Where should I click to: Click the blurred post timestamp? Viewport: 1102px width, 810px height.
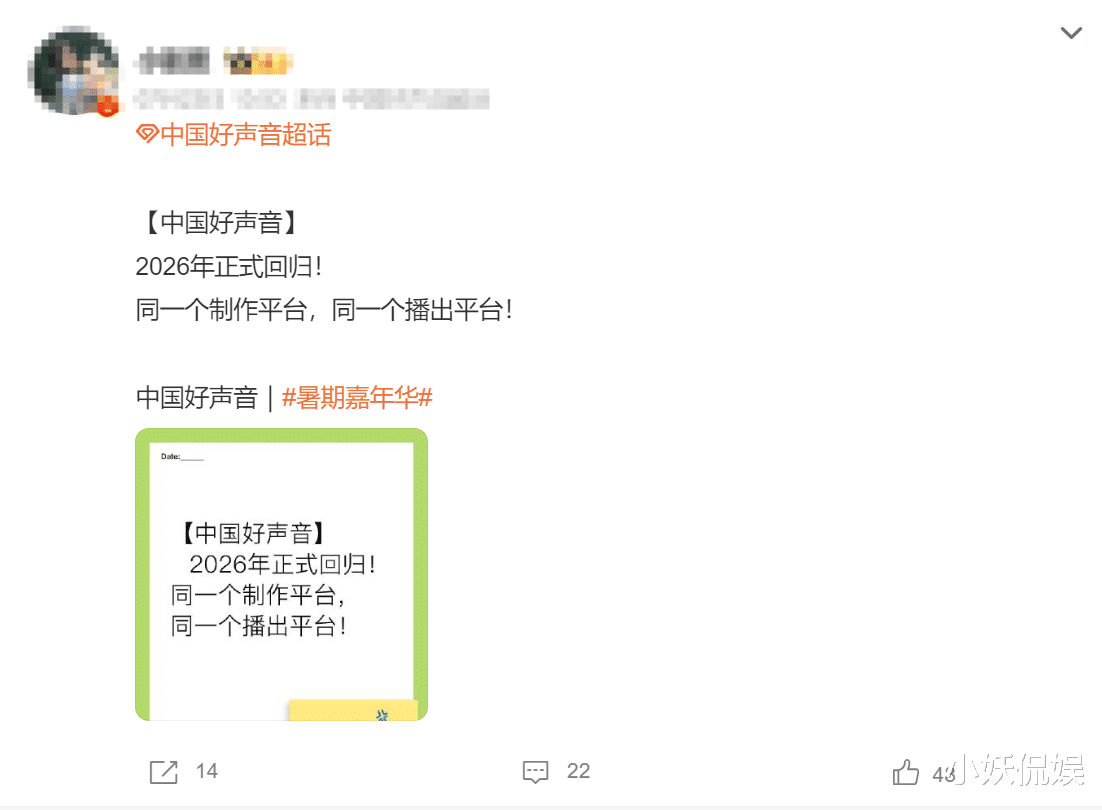(211, 99)
